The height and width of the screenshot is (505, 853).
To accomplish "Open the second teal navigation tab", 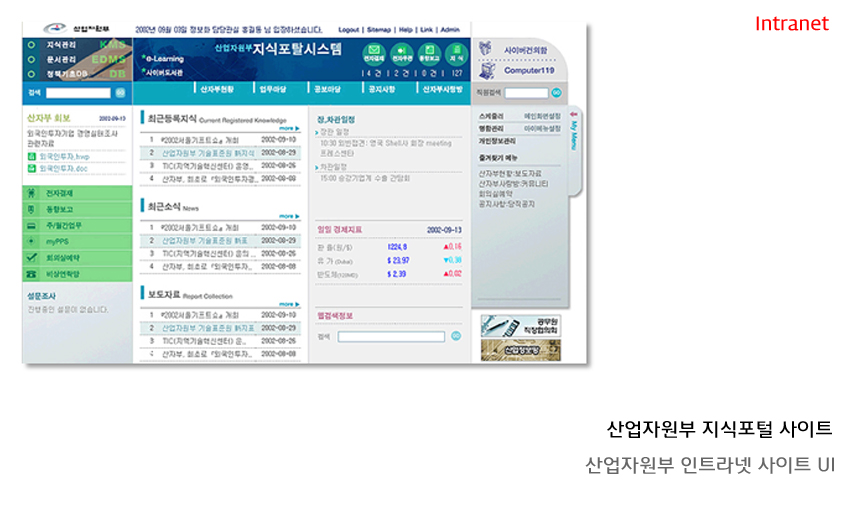I will click(273, 89).
